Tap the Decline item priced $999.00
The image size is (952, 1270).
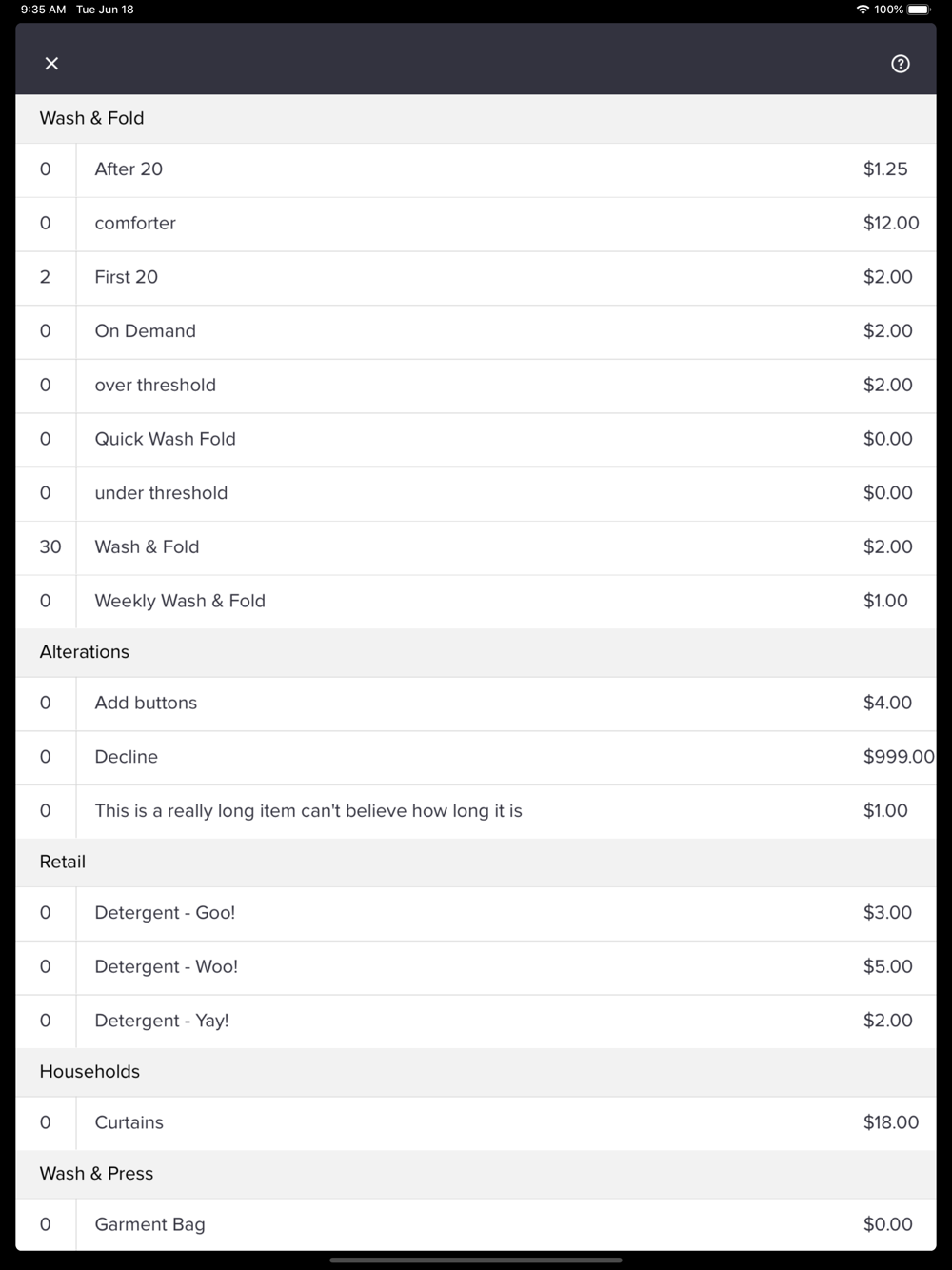(476, 757)
